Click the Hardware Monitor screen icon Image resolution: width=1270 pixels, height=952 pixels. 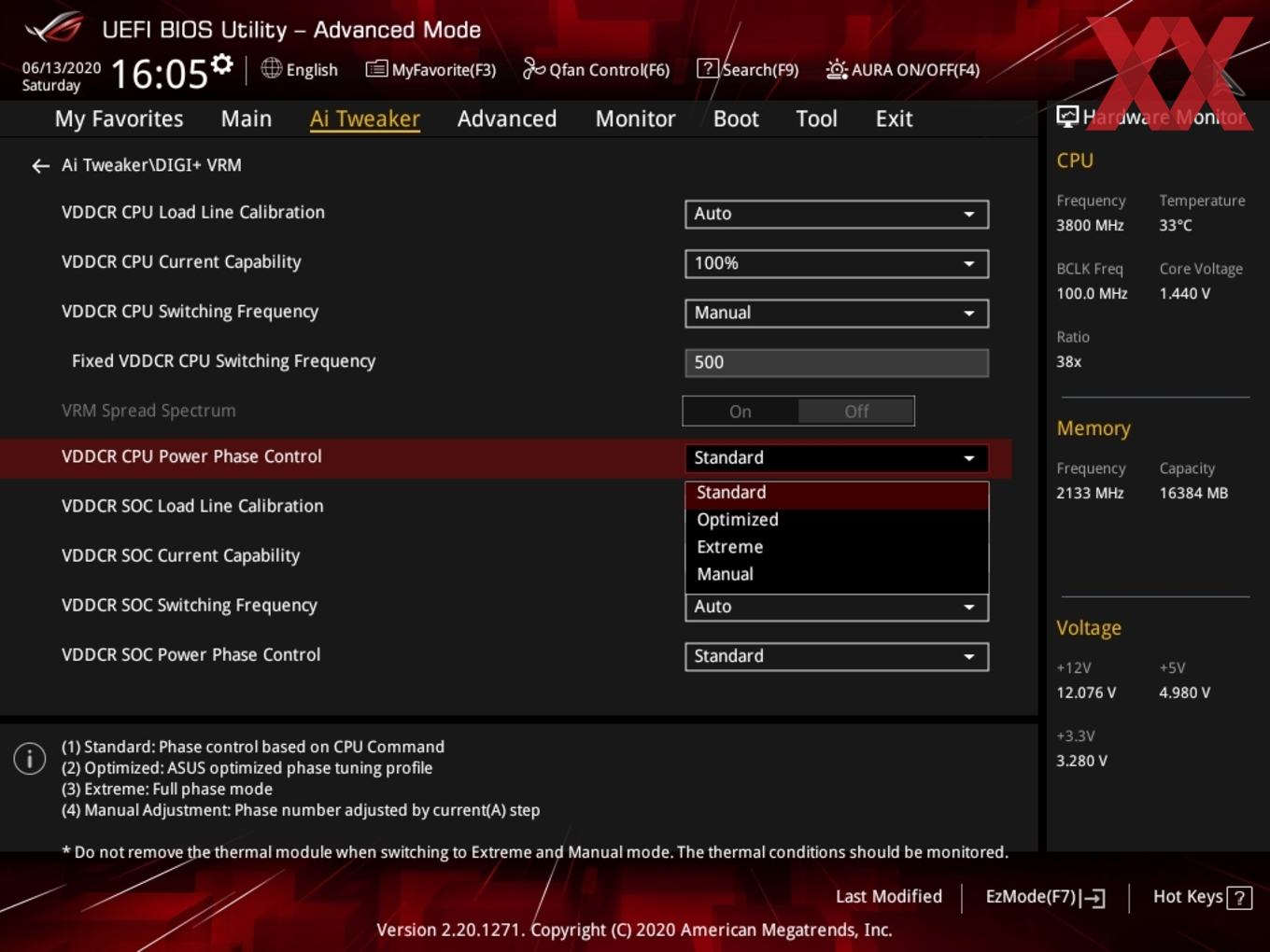tap(1067, 116)
